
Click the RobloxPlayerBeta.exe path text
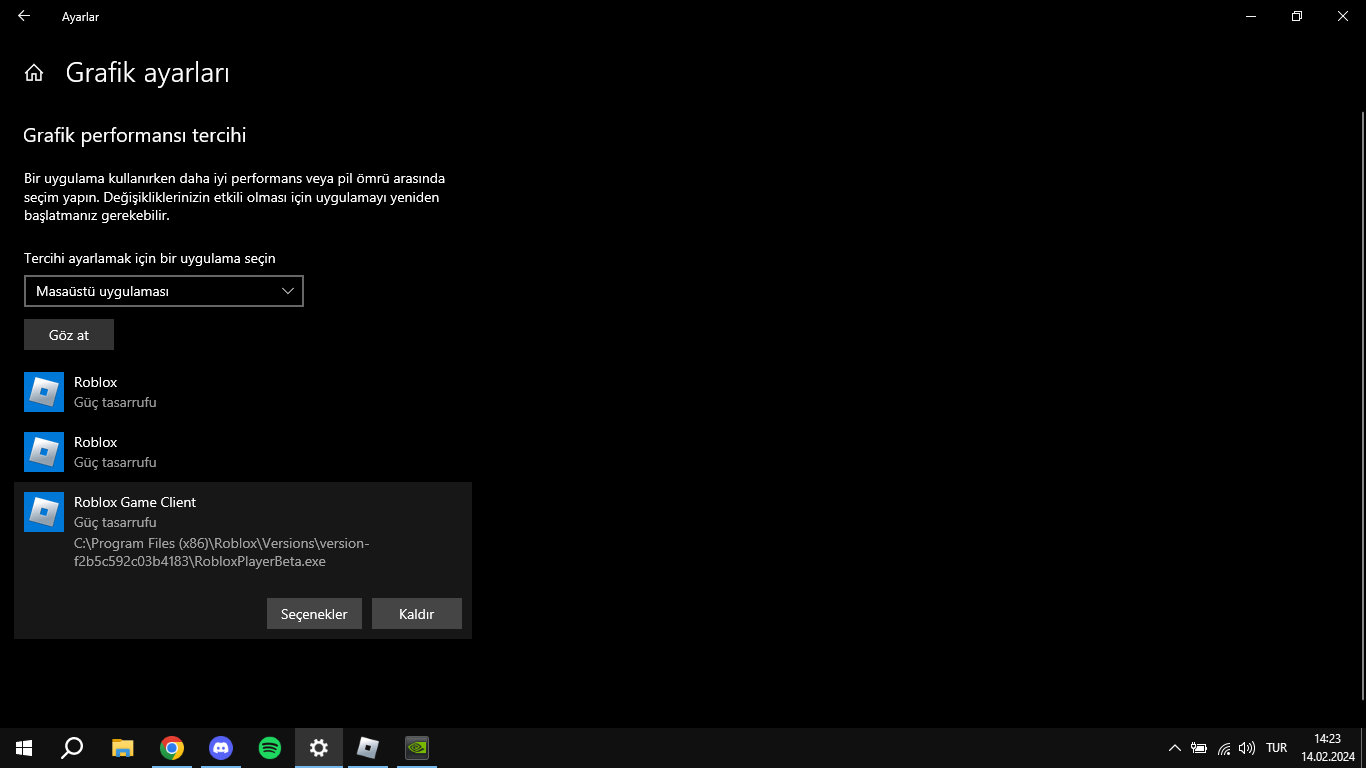pos(222,552)
